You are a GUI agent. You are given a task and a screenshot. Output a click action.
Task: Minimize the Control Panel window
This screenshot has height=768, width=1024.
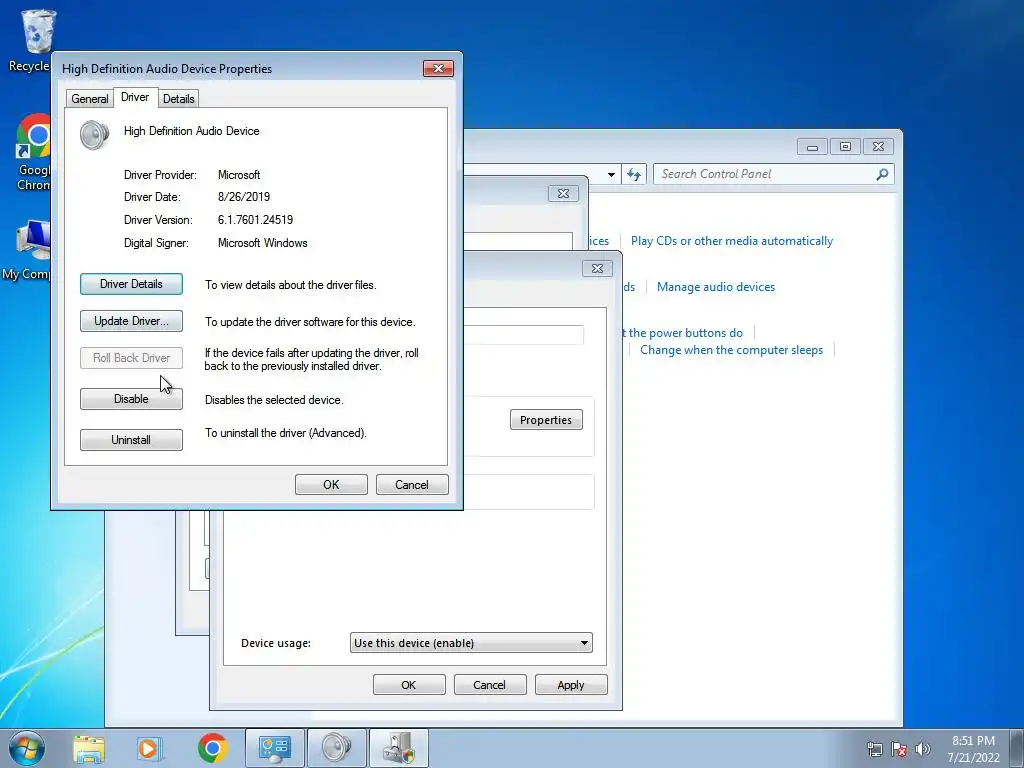click(812, 146)
